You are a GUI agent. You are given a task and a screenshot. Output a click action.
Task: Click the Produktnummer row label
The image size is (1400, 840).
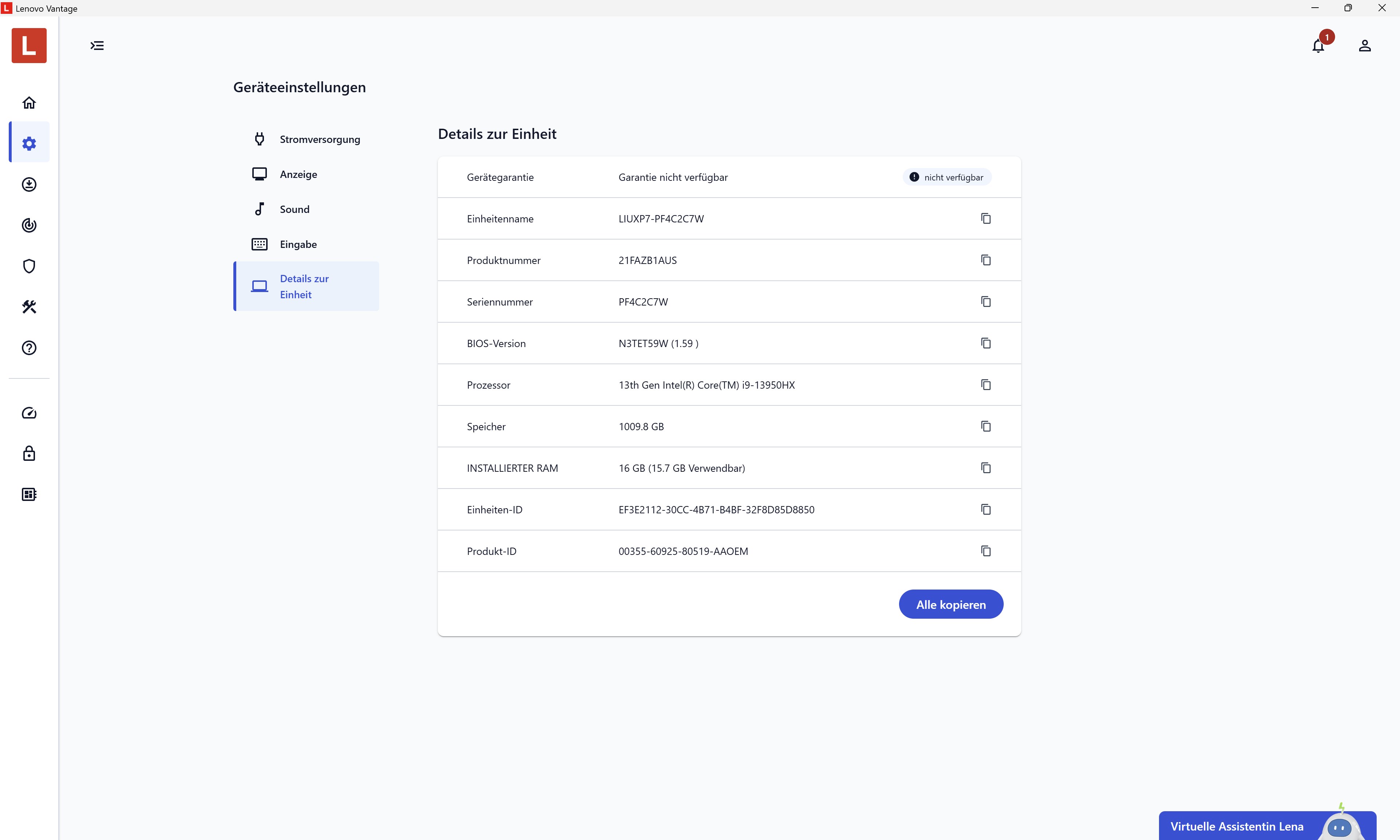click(x=503, y=260)
